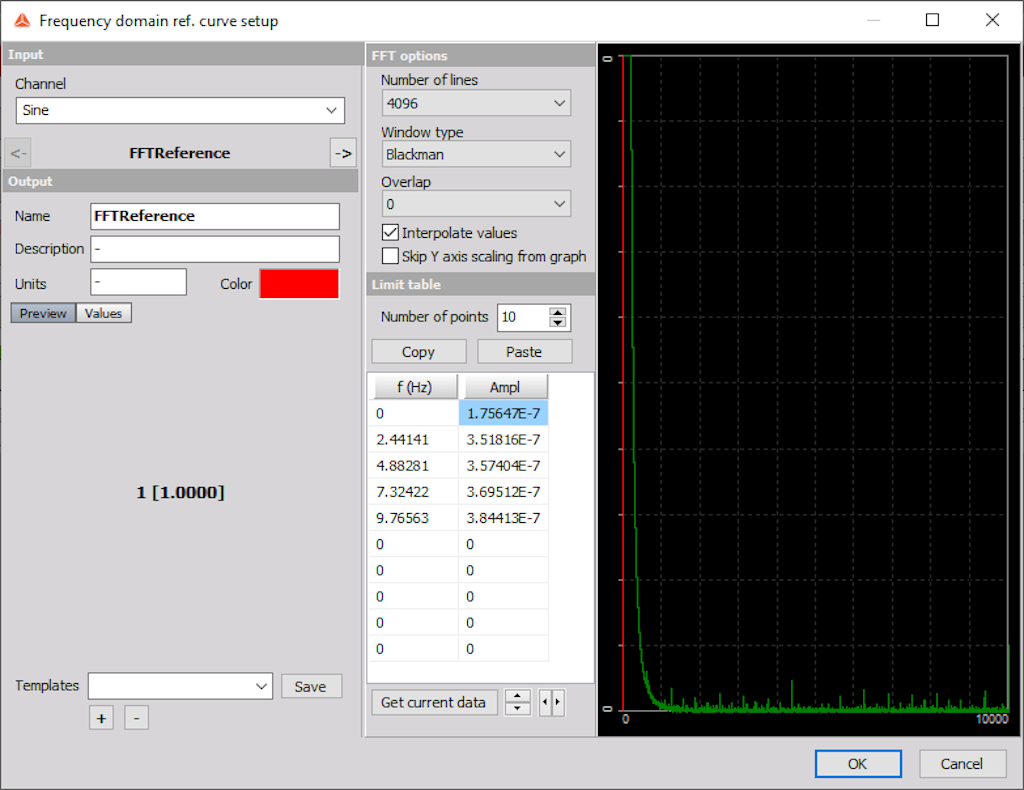Switch to the Preview tab
The width and height of the screenshot is (1024, 790).
click(43, 313)
